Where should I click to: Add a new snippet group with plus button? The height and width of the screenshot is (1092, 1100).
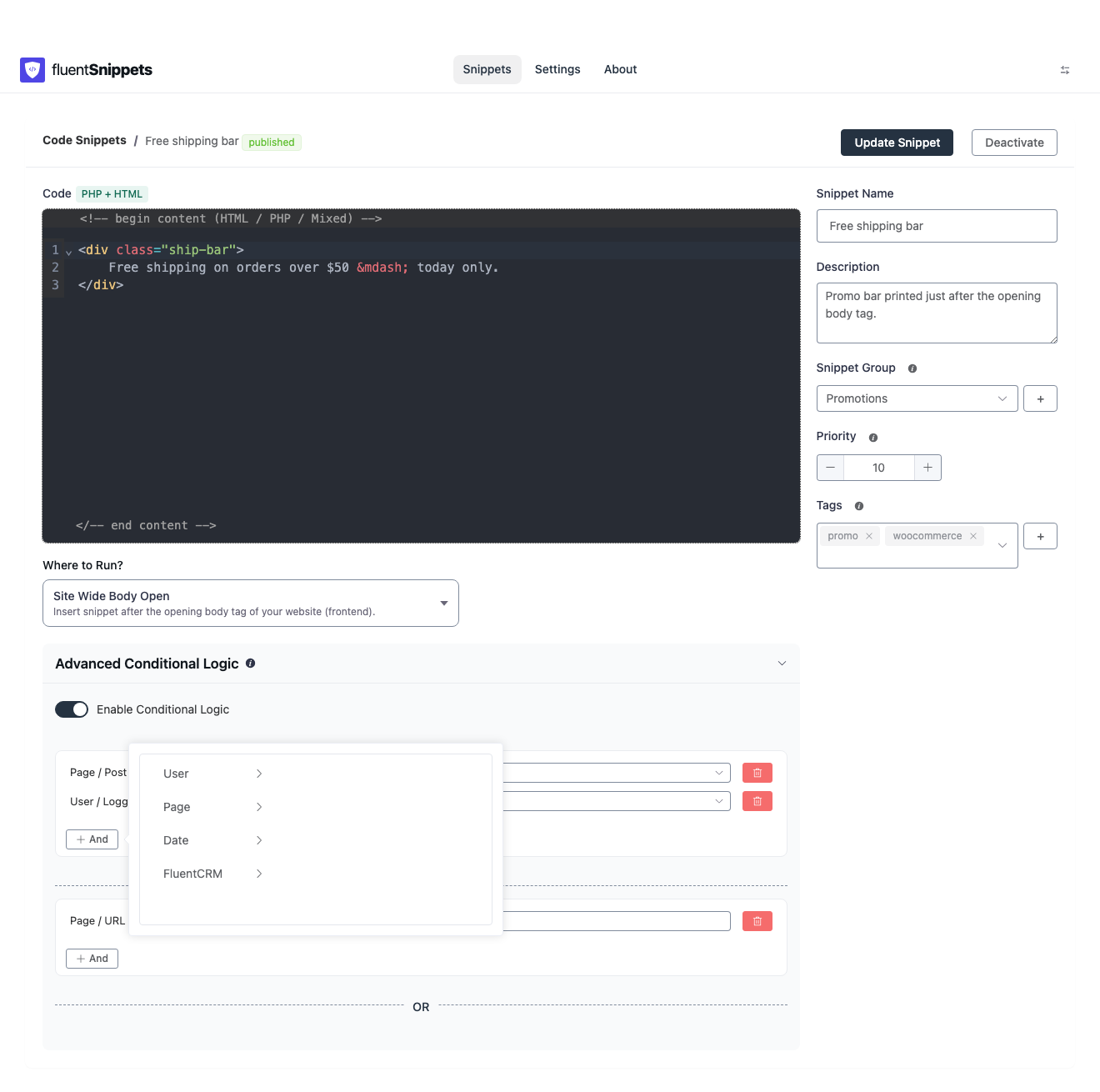pos(1040,398)
